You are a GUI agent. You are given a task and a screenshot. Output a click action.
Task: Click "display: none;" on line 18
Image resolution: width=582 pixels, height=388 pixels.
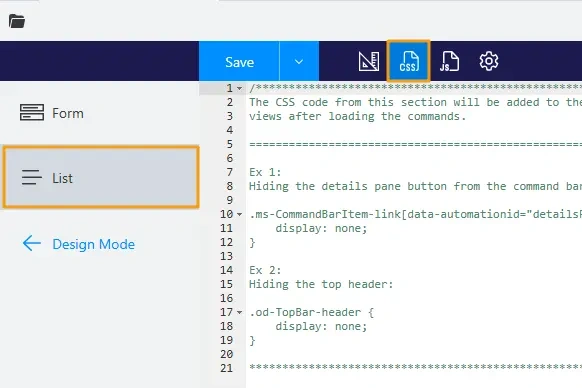coord(321,326)
